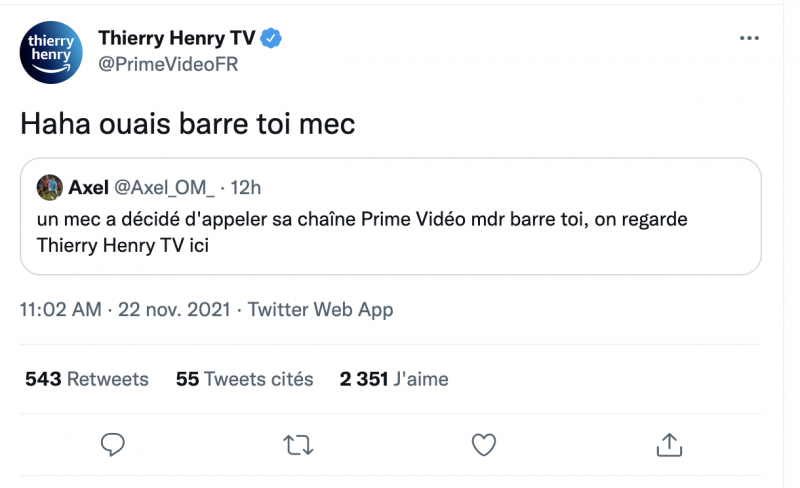
Task: Click the @PrimeVideoFR handle
Action: (x=168, y=64)
